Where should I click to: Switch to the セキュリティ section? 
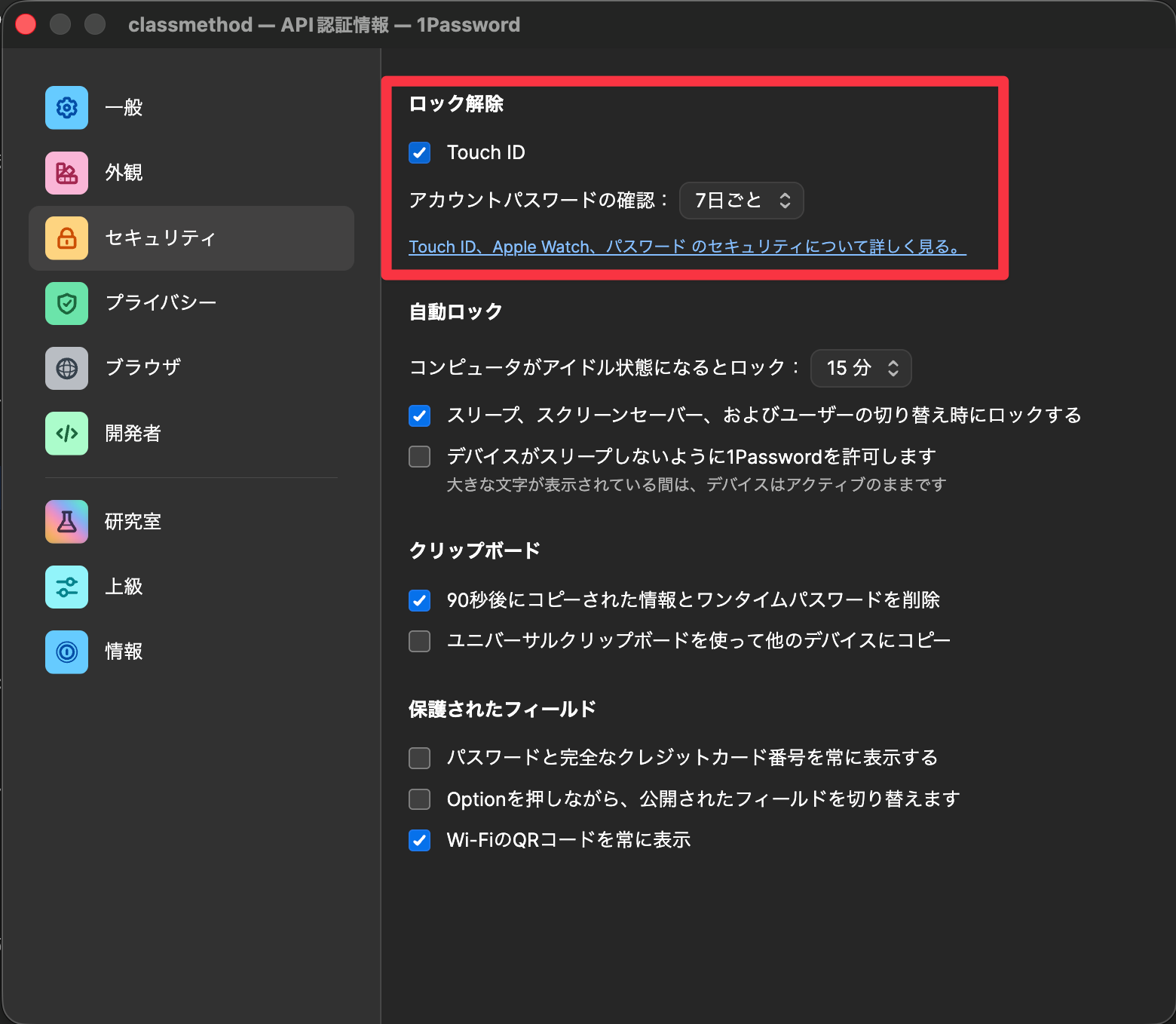coord(160,238)
